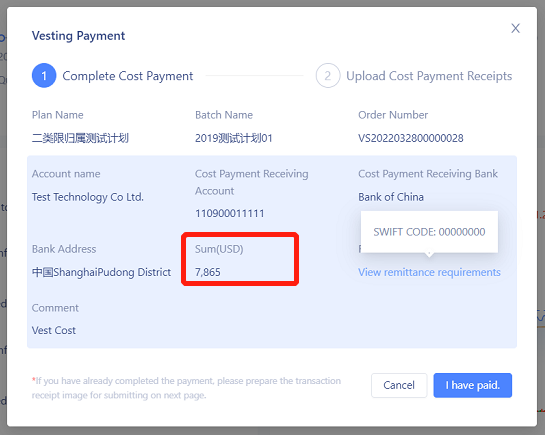Click the account name Test Technology Co Ltd.
Screen dimensions: 545x435
tap(88, 197)
